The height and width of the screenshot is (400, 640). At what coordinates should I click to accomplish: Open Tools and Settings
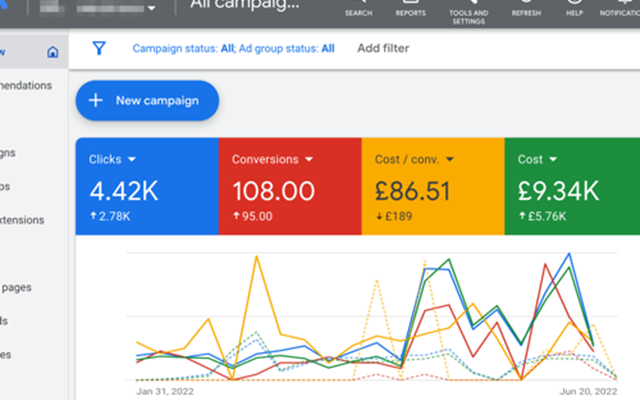(469, 12)
